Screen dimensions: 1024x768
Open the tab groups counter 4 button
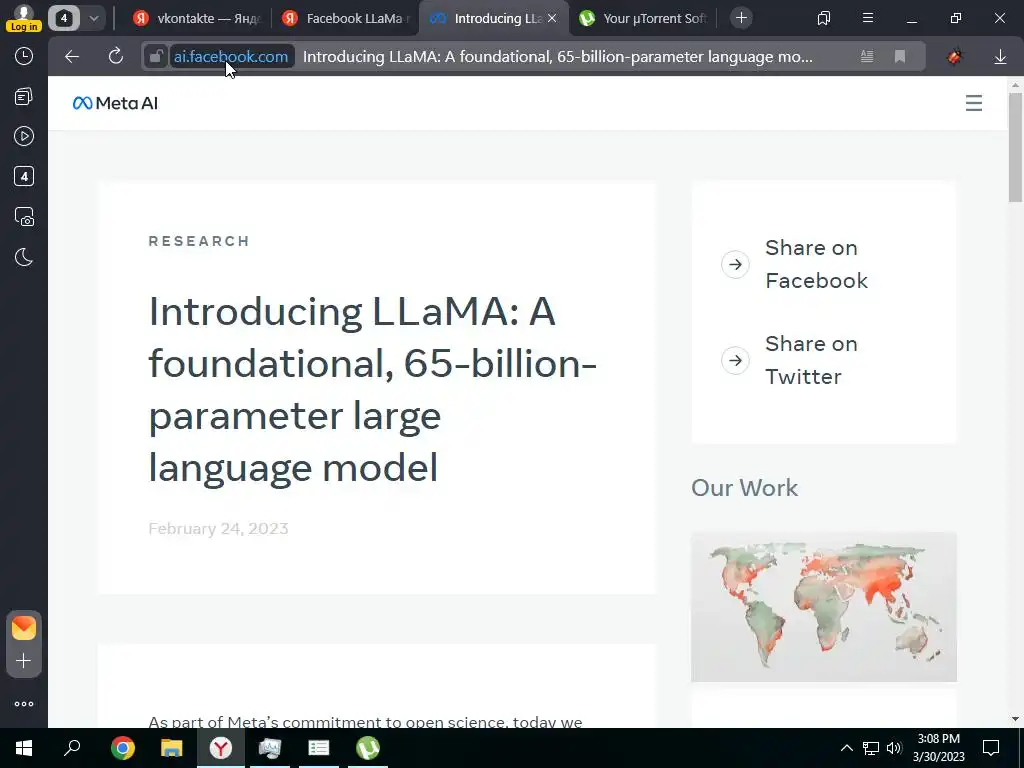(64, 18)
